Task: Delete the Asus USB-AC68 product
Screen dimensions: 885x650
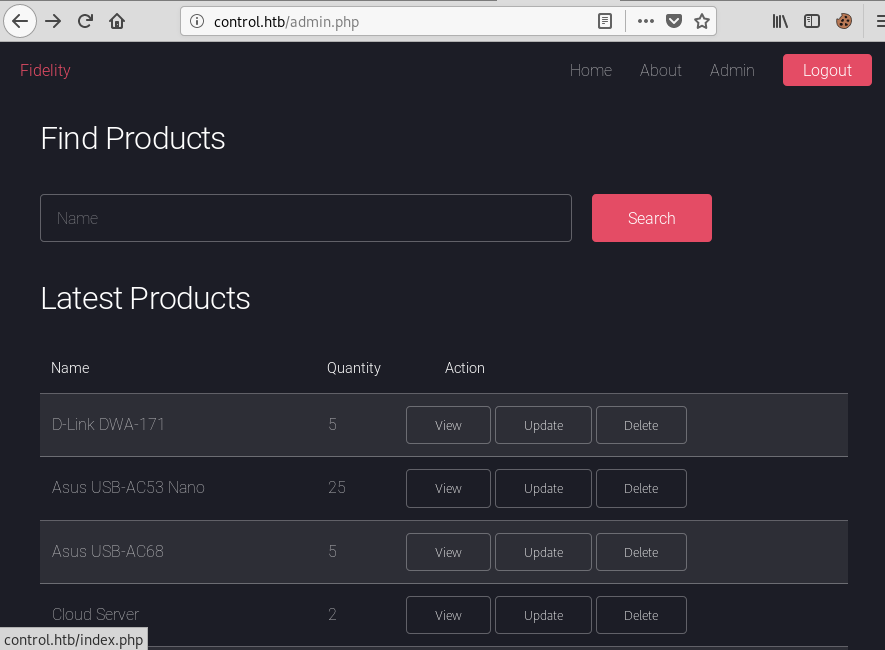Action: (x=641, y=552)
